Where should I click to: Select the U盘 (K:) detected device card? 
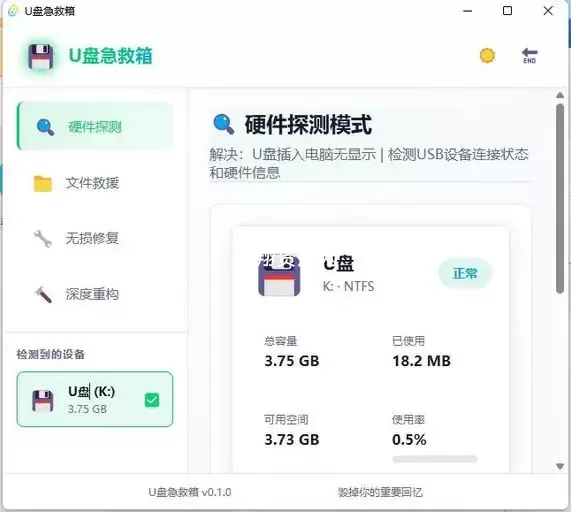coord(95,399)
